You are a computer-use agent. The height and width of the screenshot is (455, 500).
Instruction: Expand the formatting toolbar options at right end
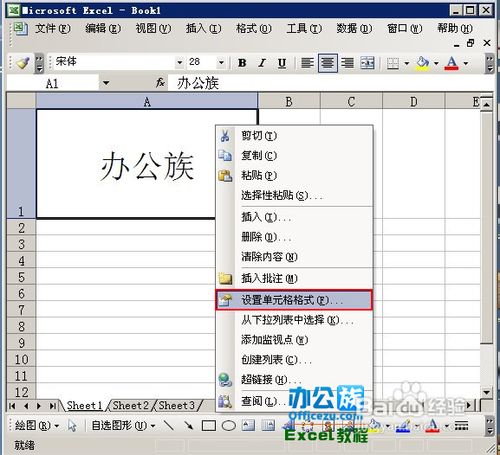489,63
